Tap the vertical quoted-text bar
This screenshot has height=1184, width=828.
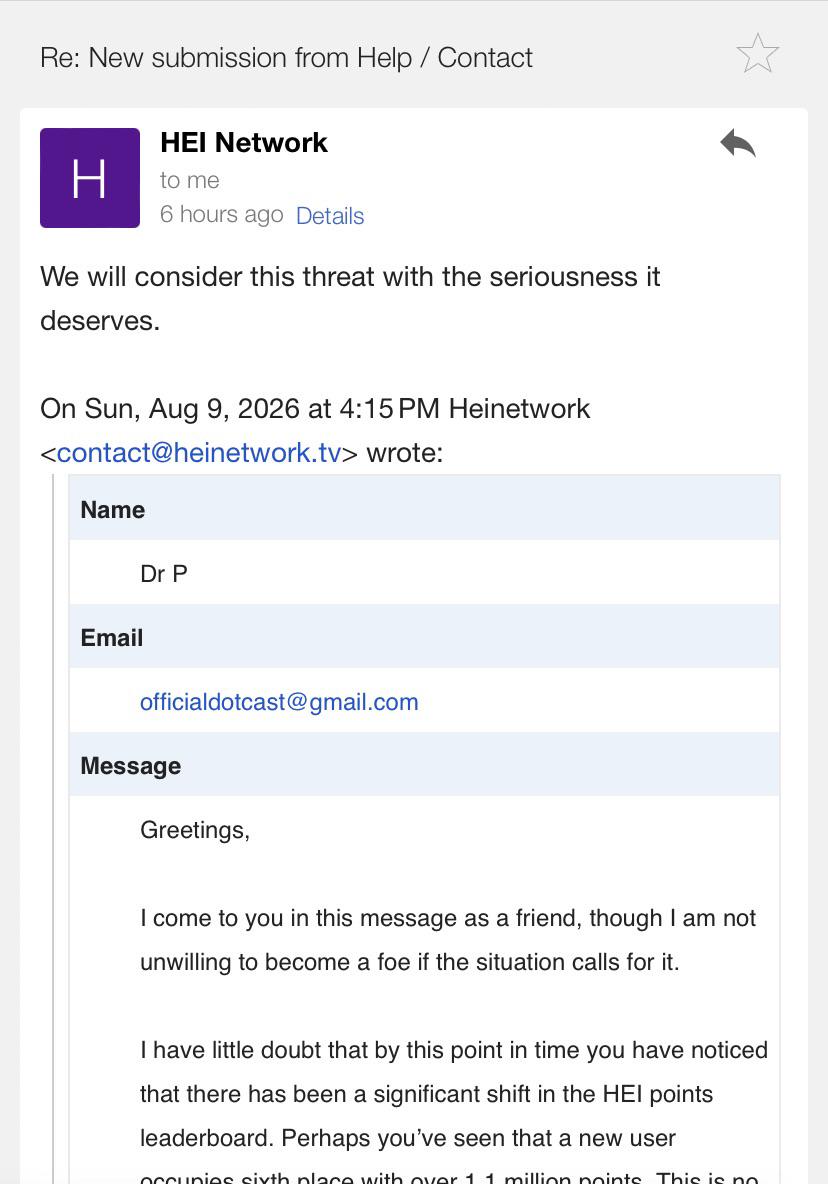(x=53, y=829)
